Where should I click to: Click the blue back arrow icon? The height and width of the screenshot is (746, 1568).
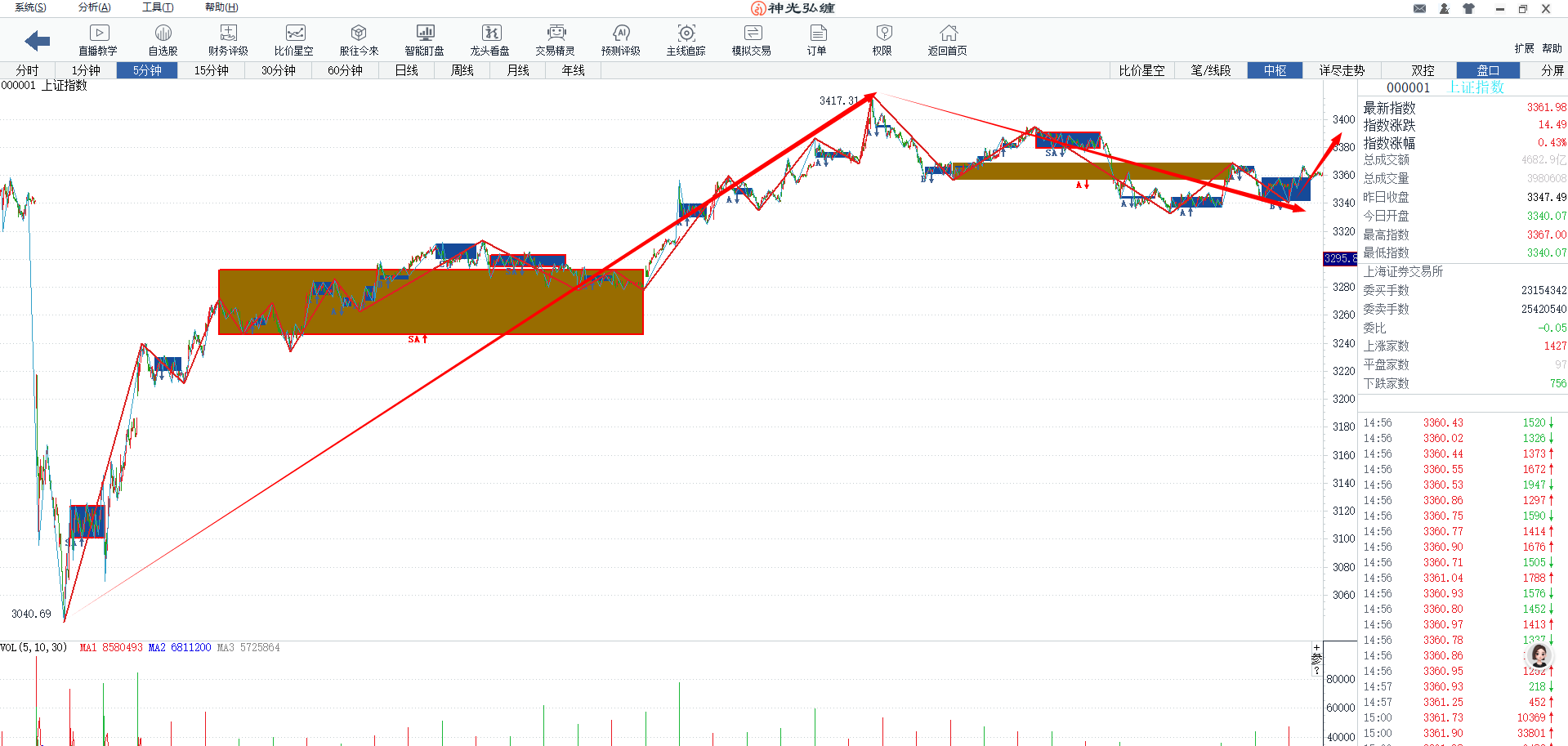[38, 41]
